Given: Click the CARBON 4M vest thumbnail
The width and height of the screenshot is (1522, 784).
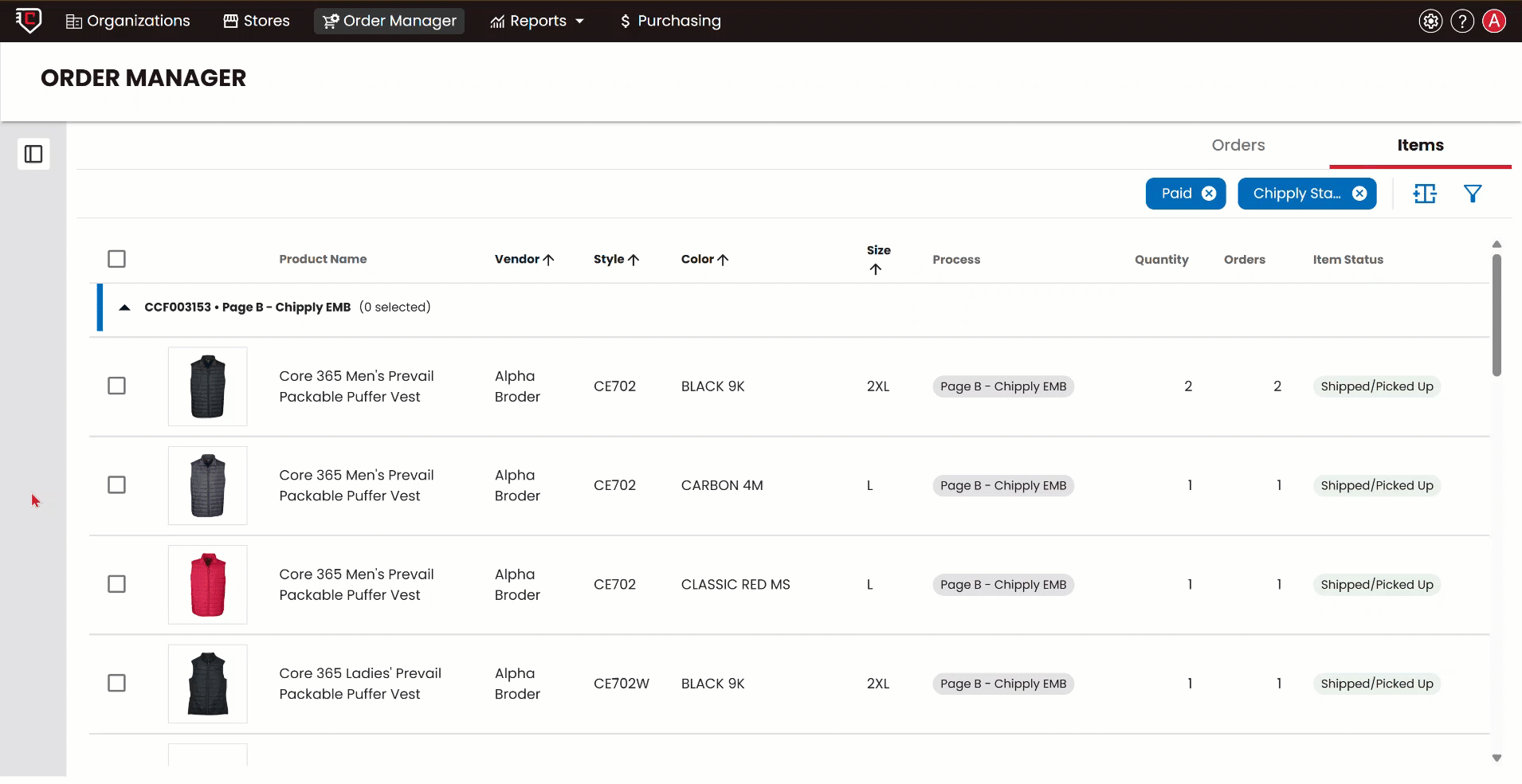Looking at the screenshot, I should pos(208,486).
